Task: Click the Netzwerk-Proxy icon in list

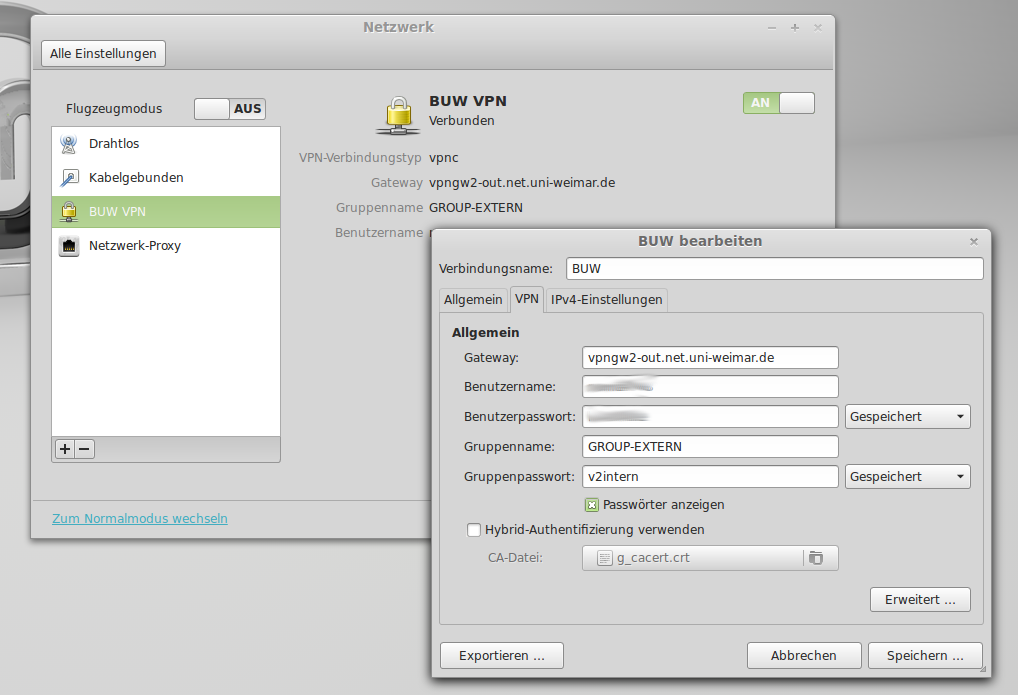Action: coord(69,246)
